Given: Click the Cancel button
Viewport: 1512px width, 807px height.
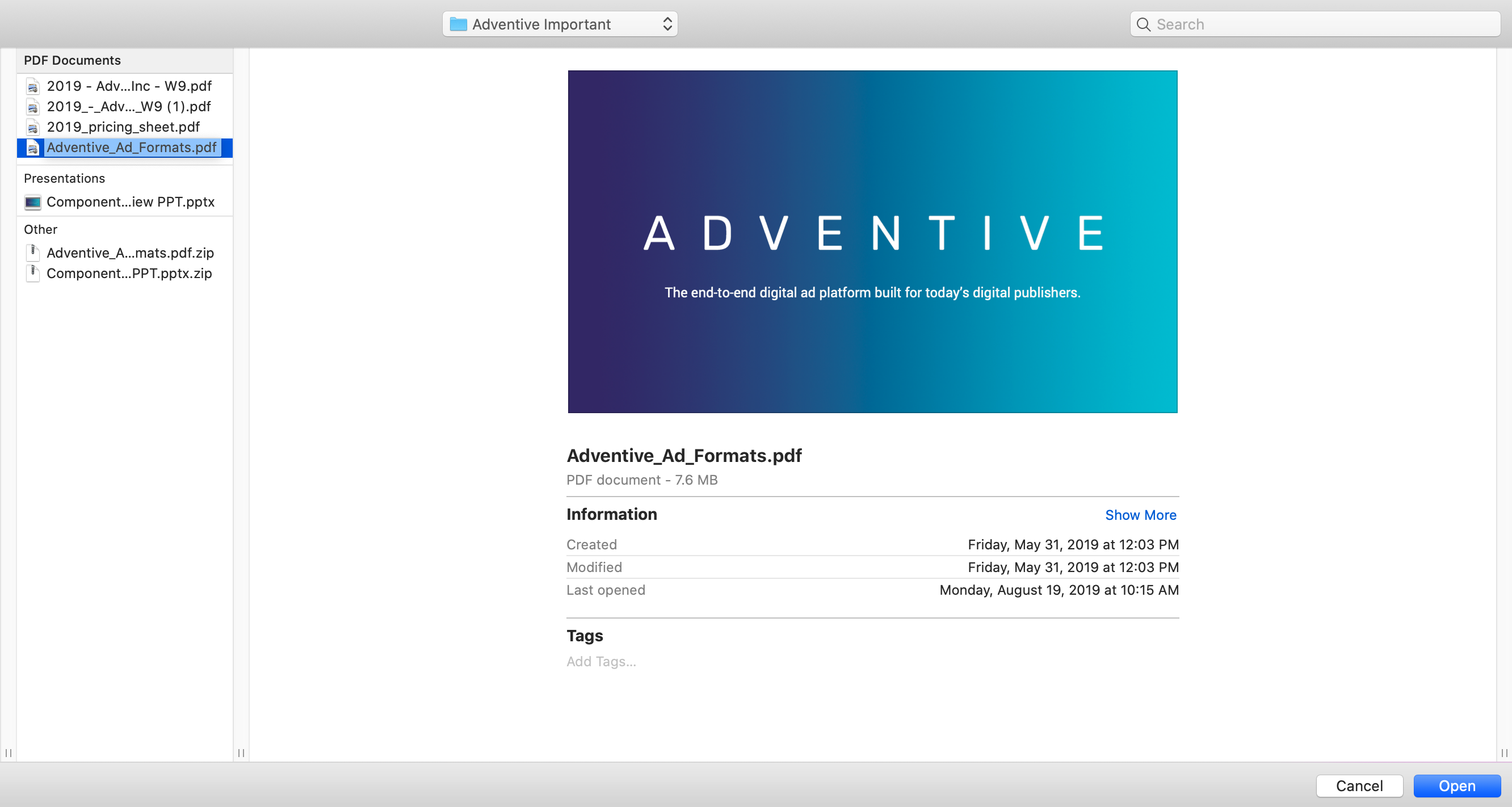Looking at the screenshot, I should tap(1359, 786).
